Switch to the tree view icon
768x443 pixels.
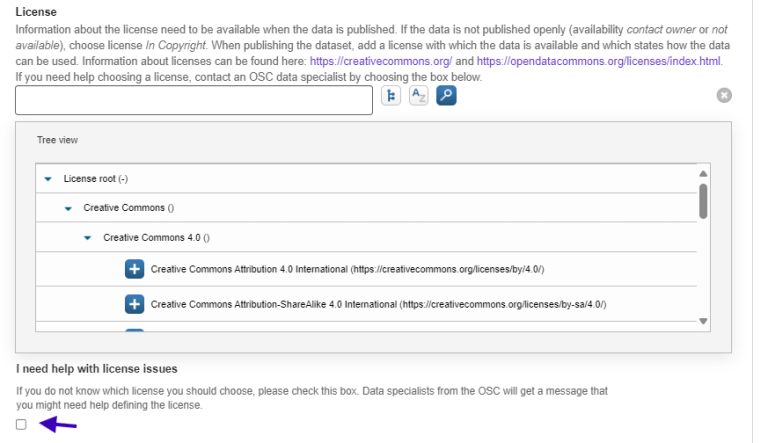click(391, 96)
